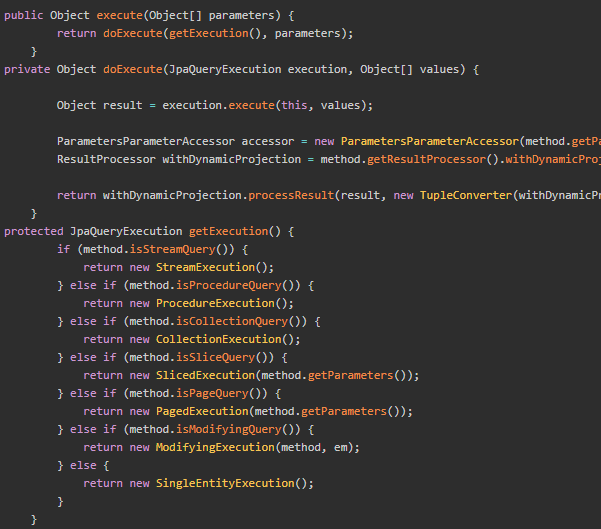Click 'getExecution' in the protected method declaration
Image resolution: width=601 pixels, height=529 pixels.
[x=228, y=232]
